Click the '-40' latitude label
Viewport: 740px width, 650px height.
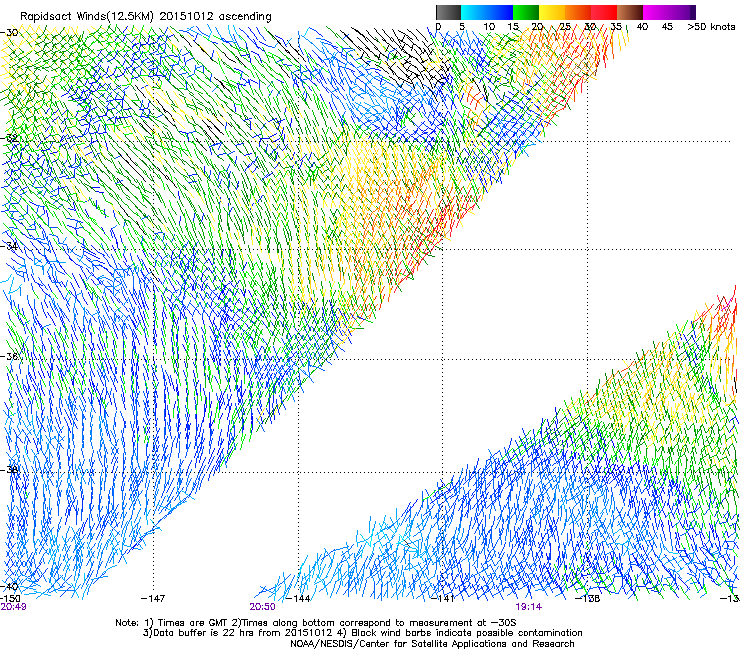coord(10,587)
